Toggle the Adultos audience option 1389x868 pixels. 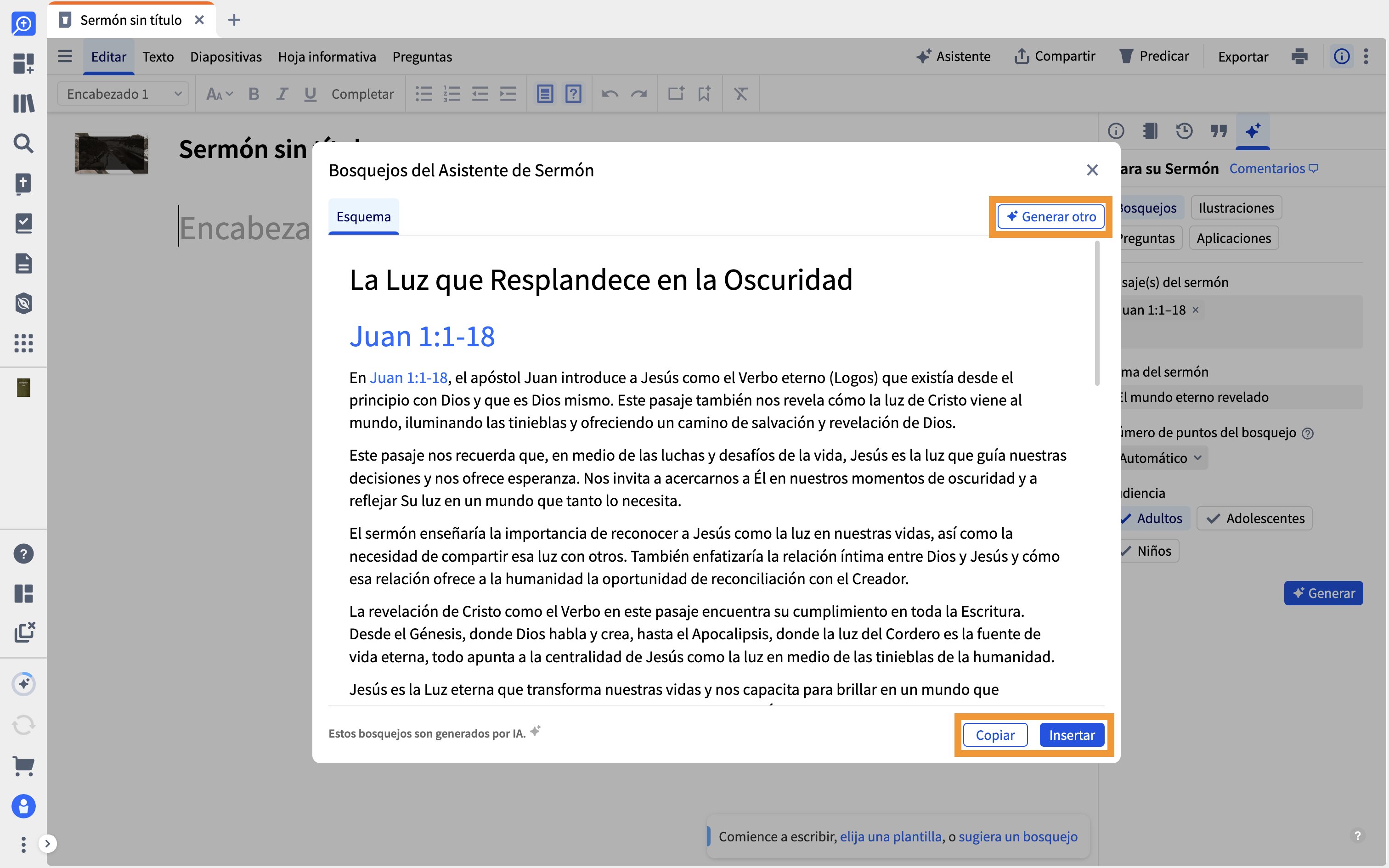1152,519
